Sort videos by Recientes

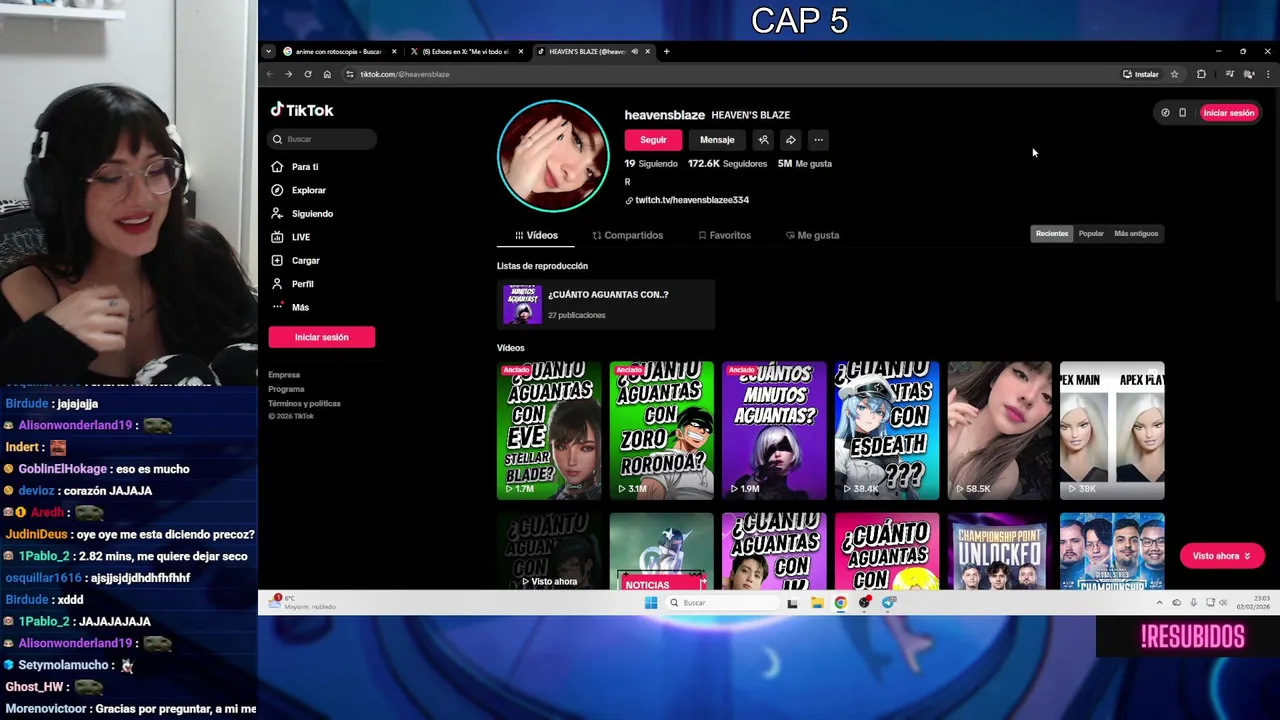coord(1052,233)
